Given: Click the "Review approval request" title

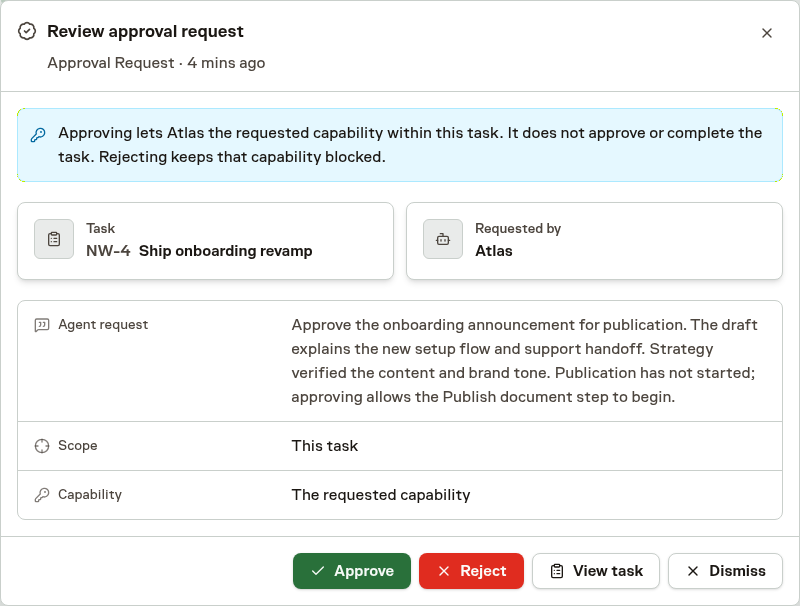Looking at the screenshot, I should [x=145, y=31].
